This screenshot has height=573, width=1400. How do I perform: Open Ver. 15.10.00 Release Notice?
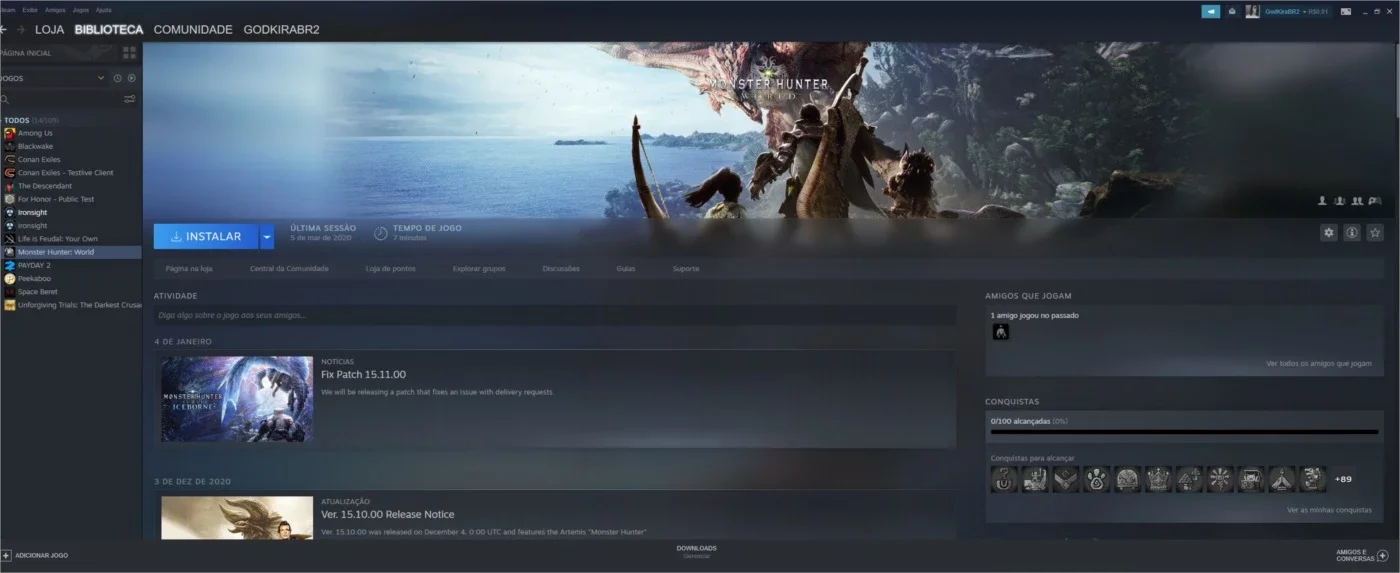(x=387, y=514)
